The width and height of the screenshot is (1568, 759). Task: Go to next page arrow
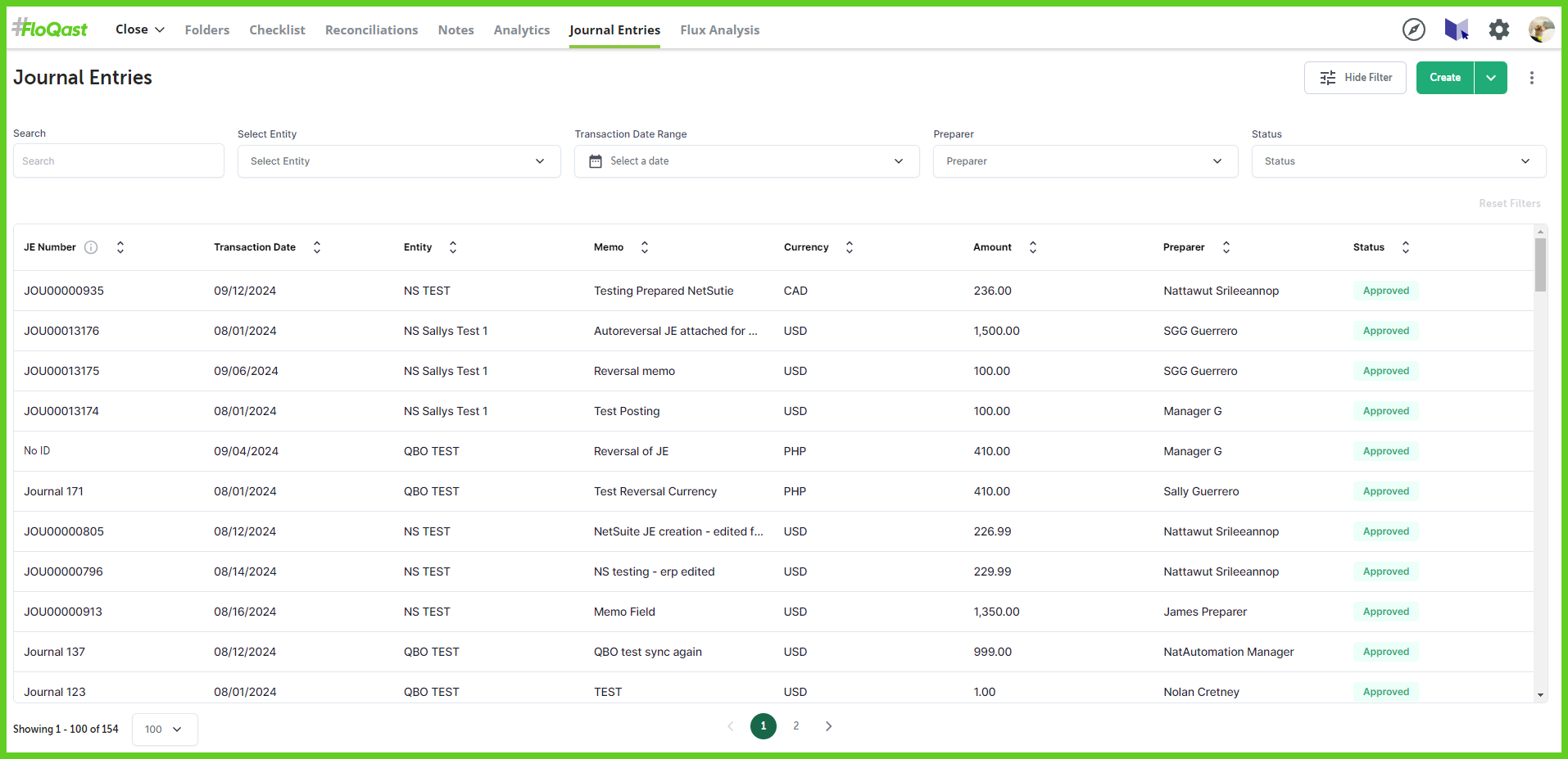(x=828, y=726)
